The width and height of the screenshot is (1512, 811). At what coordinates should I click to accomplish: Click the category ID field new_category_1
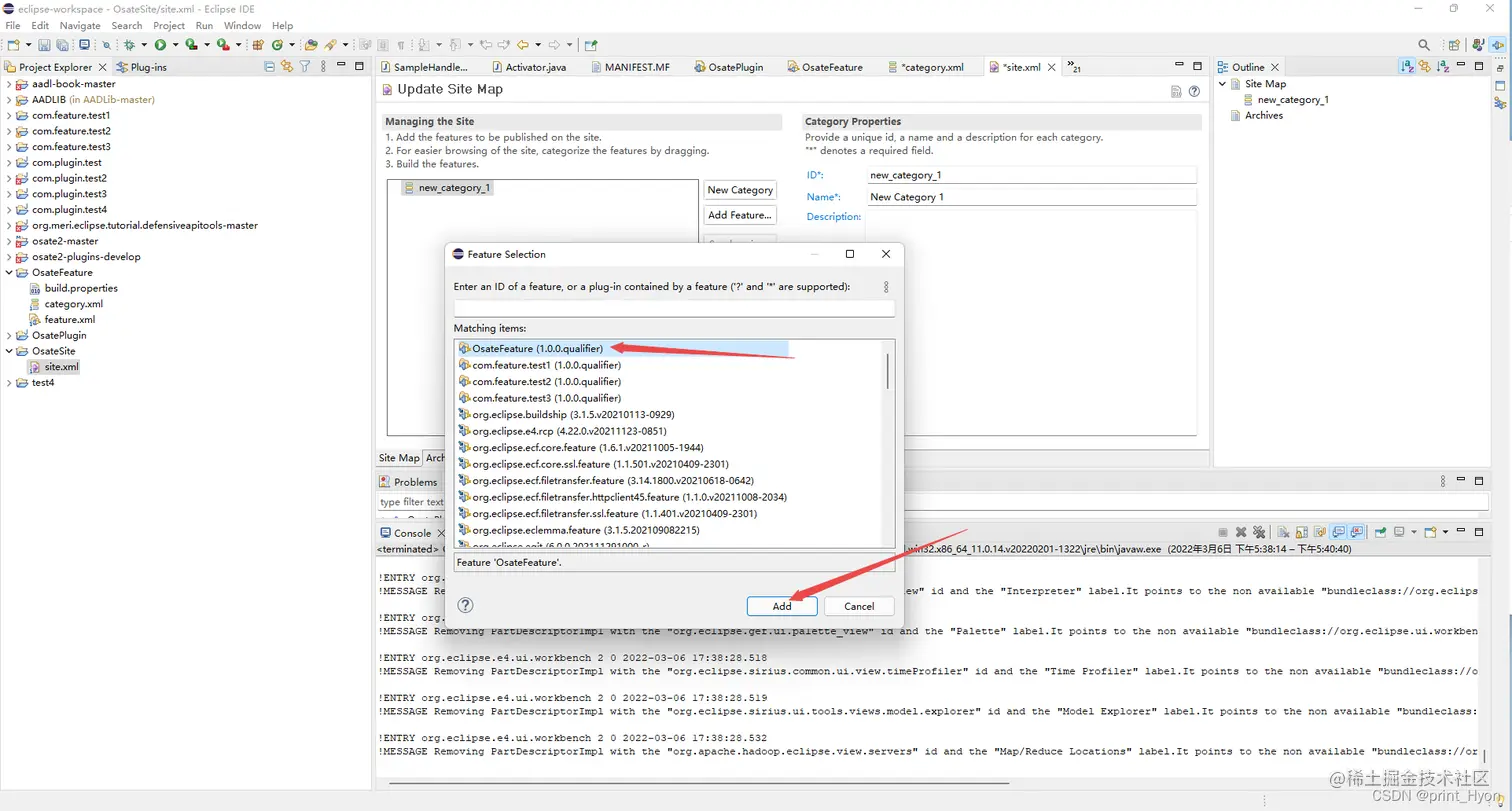(x=1031, y=175)
